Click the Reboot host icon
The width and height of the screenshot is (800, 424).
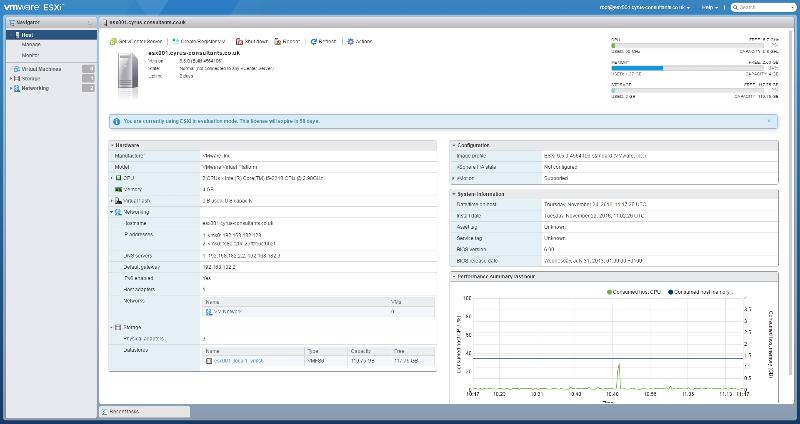pyautogui.click(x=278, y=41)
